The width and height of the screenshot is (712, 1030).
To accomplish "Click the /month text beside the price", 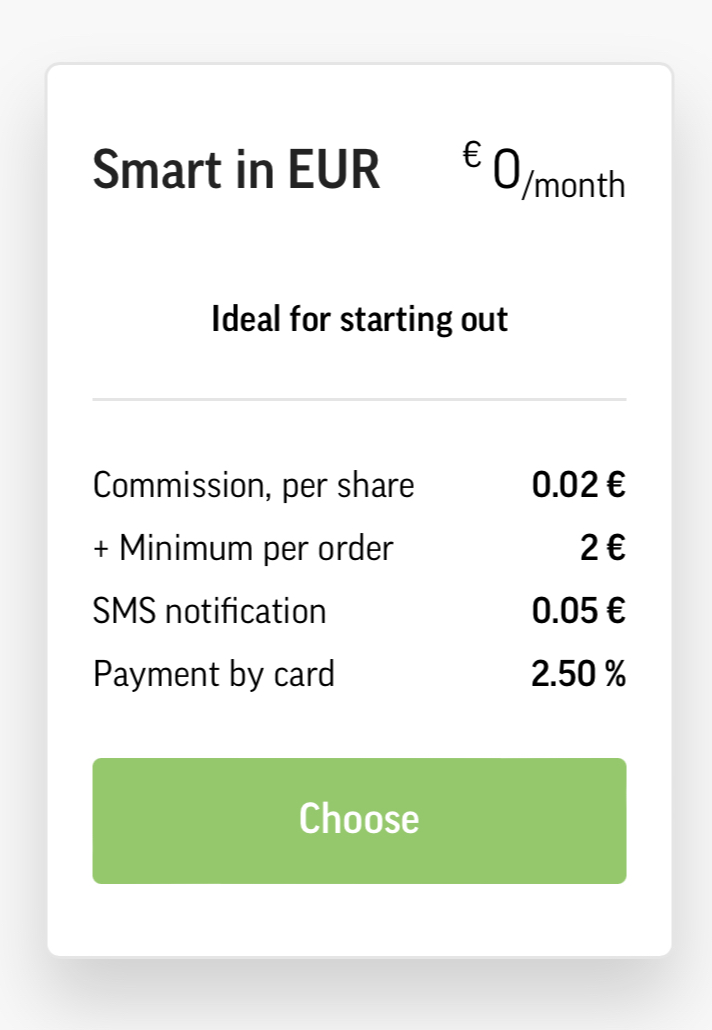I will coord(573,185).
